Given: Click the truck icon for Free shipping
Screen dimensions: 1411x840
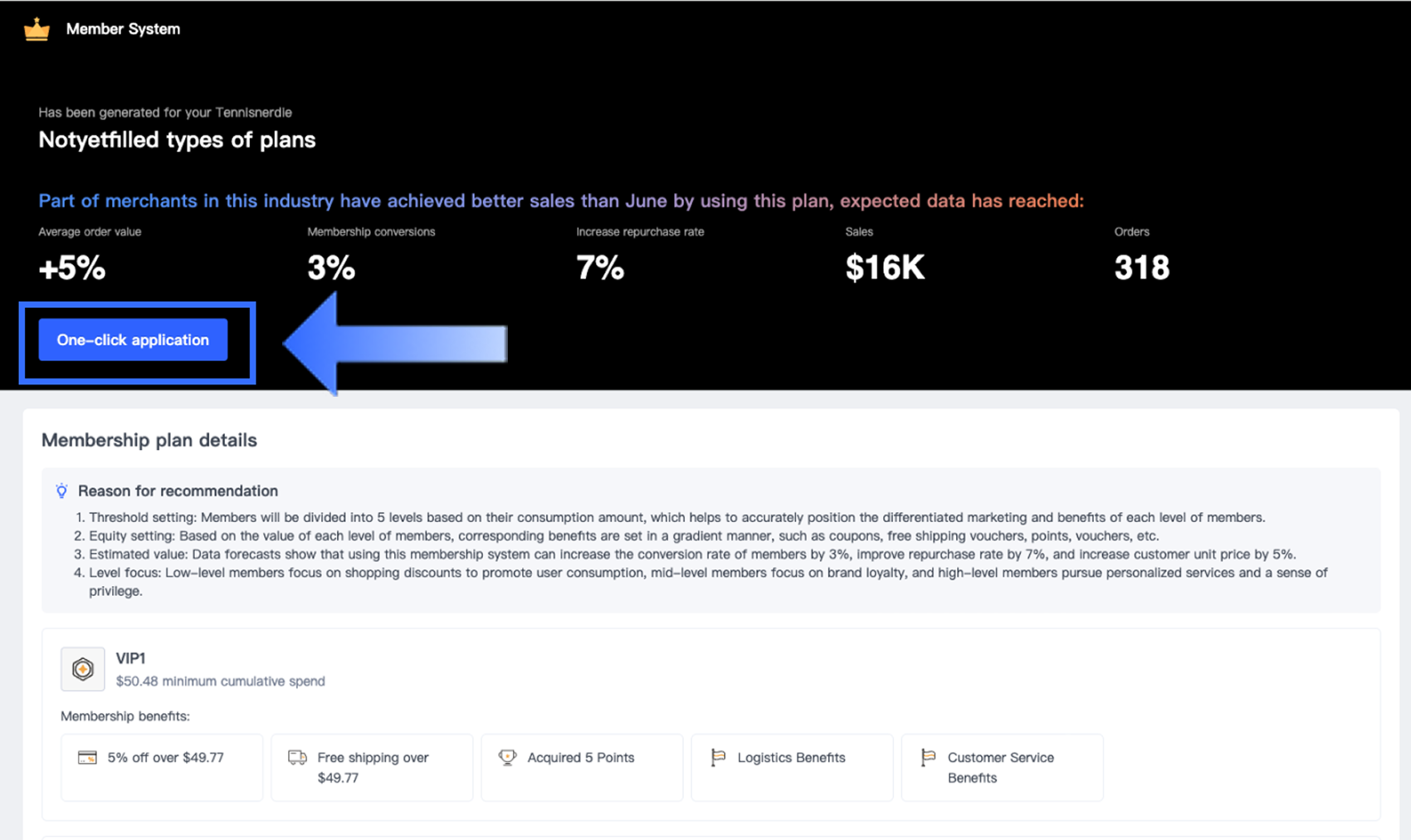Looking at the screenshot, I should pyautogui.click(x=297, y=757).
